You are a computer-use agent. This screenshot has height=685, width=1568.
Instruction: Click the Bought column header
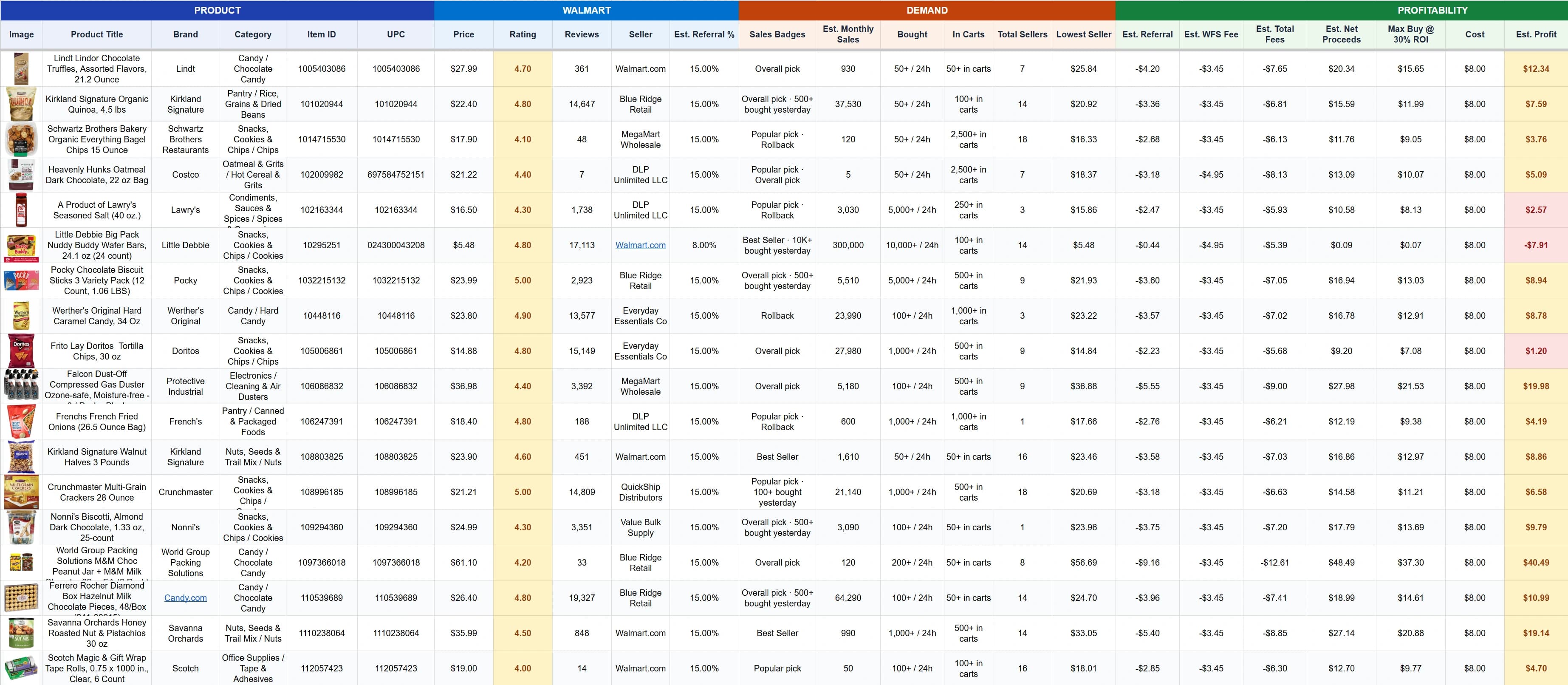tap(913, 34)
